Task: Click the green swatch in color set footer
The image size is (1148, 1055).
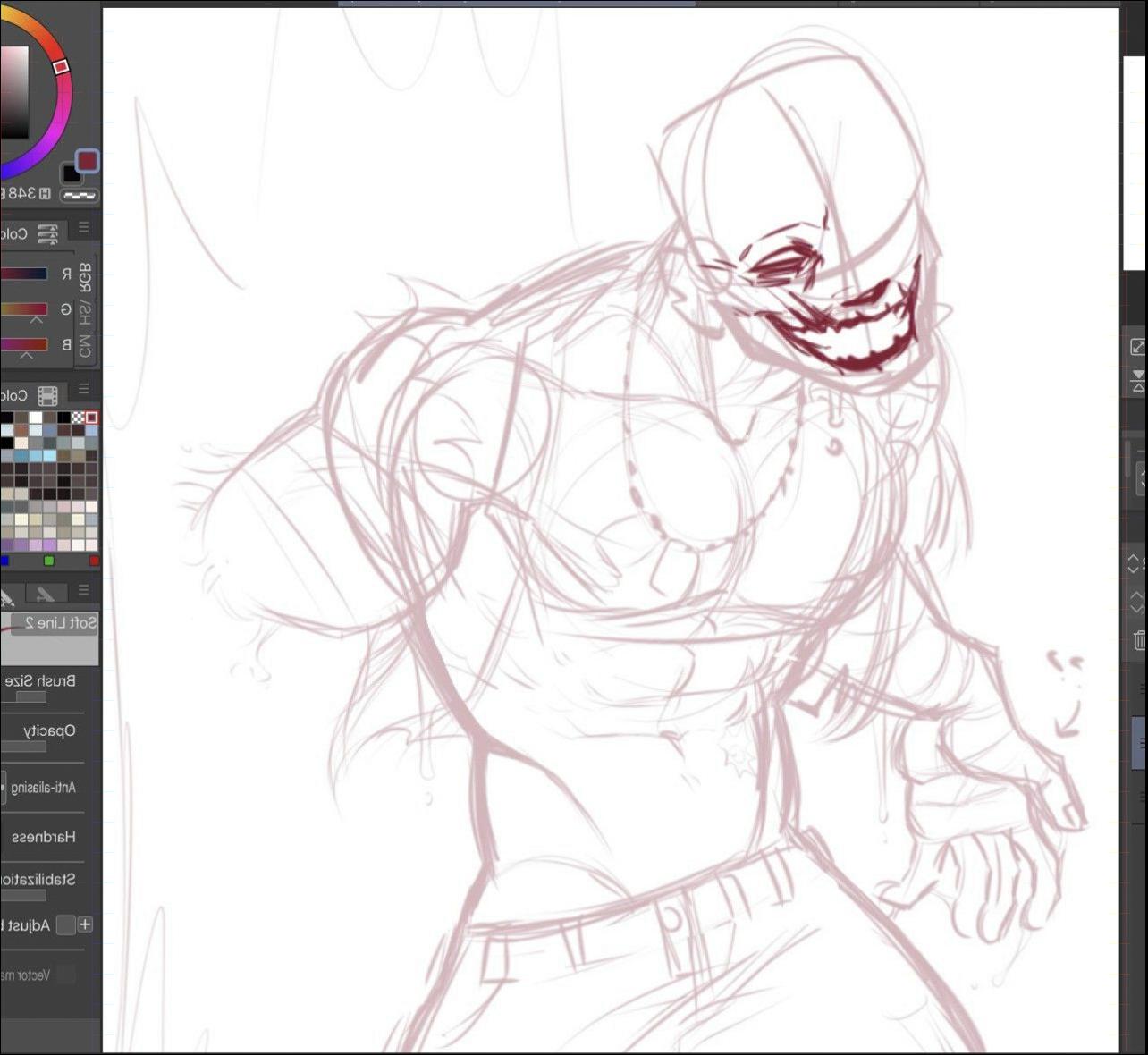Action: (49, 561)
